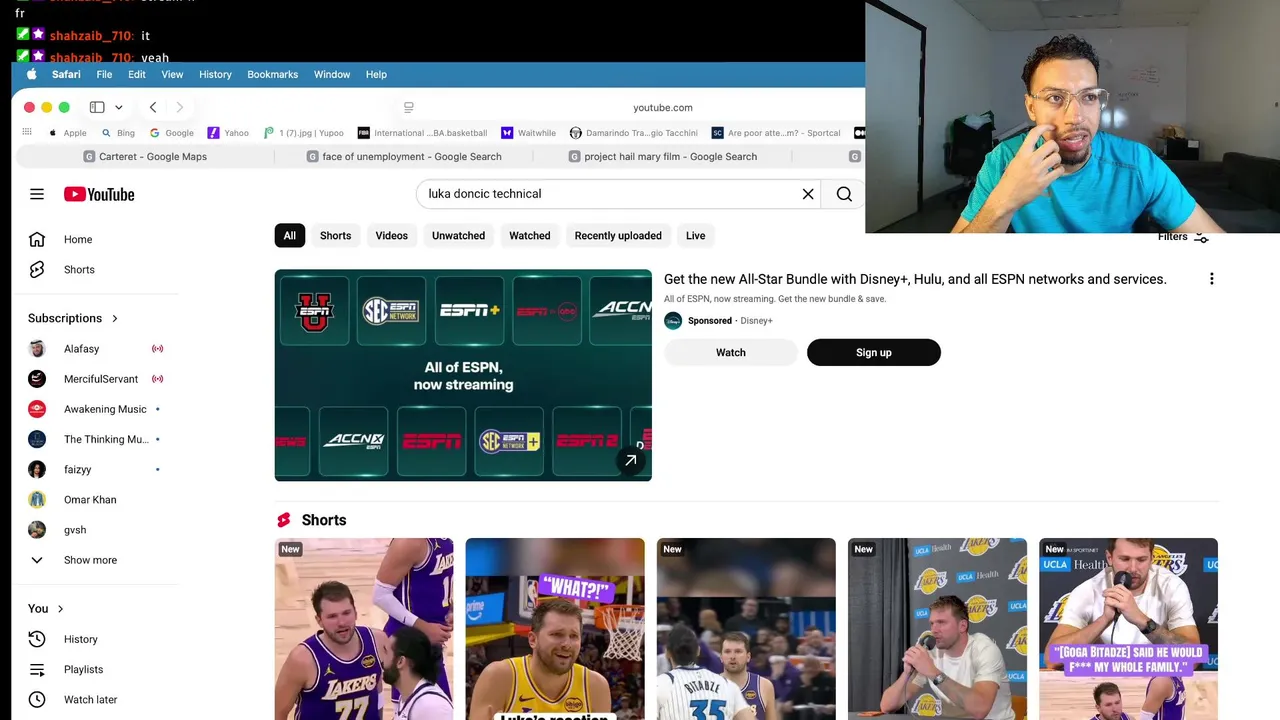
Task: Open the Filters icon
Action: (x=1202, y=237)
